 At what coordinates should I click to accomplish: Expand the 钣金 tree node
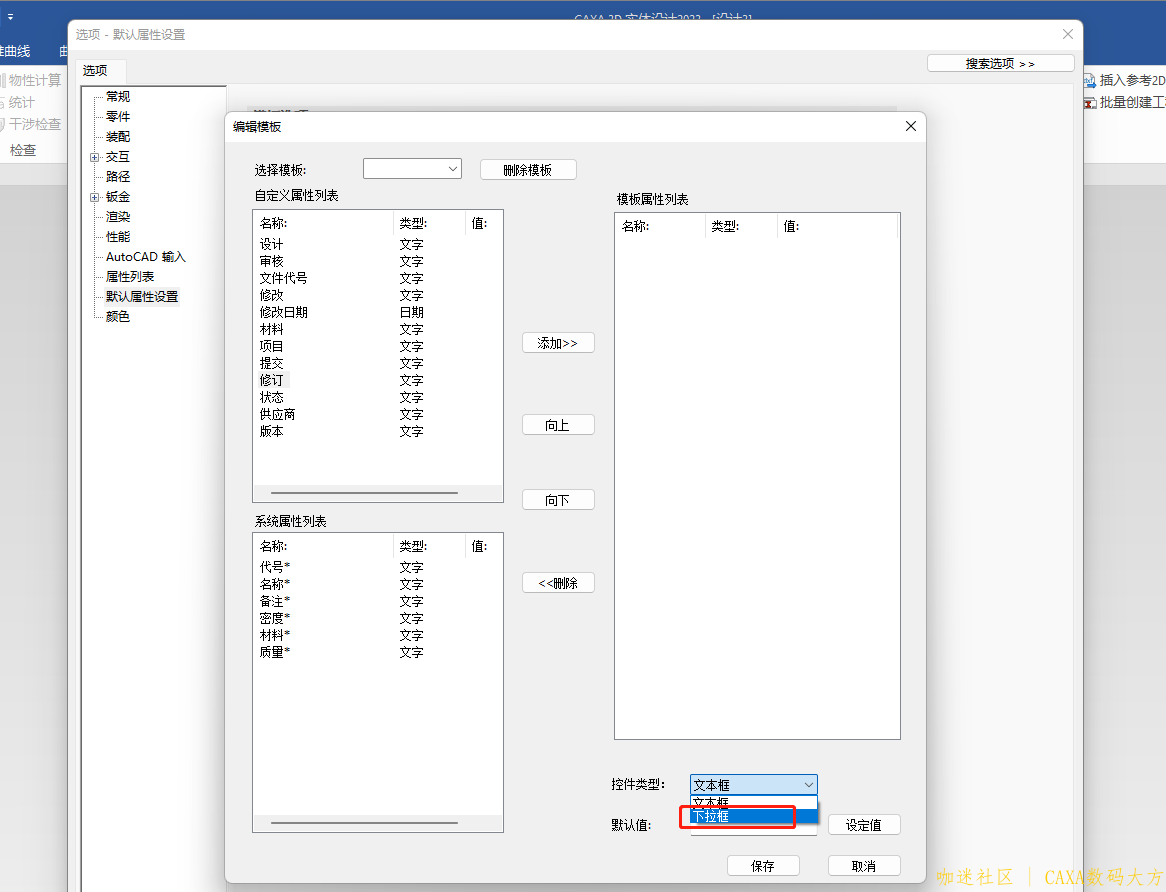[x=94, y=197]
